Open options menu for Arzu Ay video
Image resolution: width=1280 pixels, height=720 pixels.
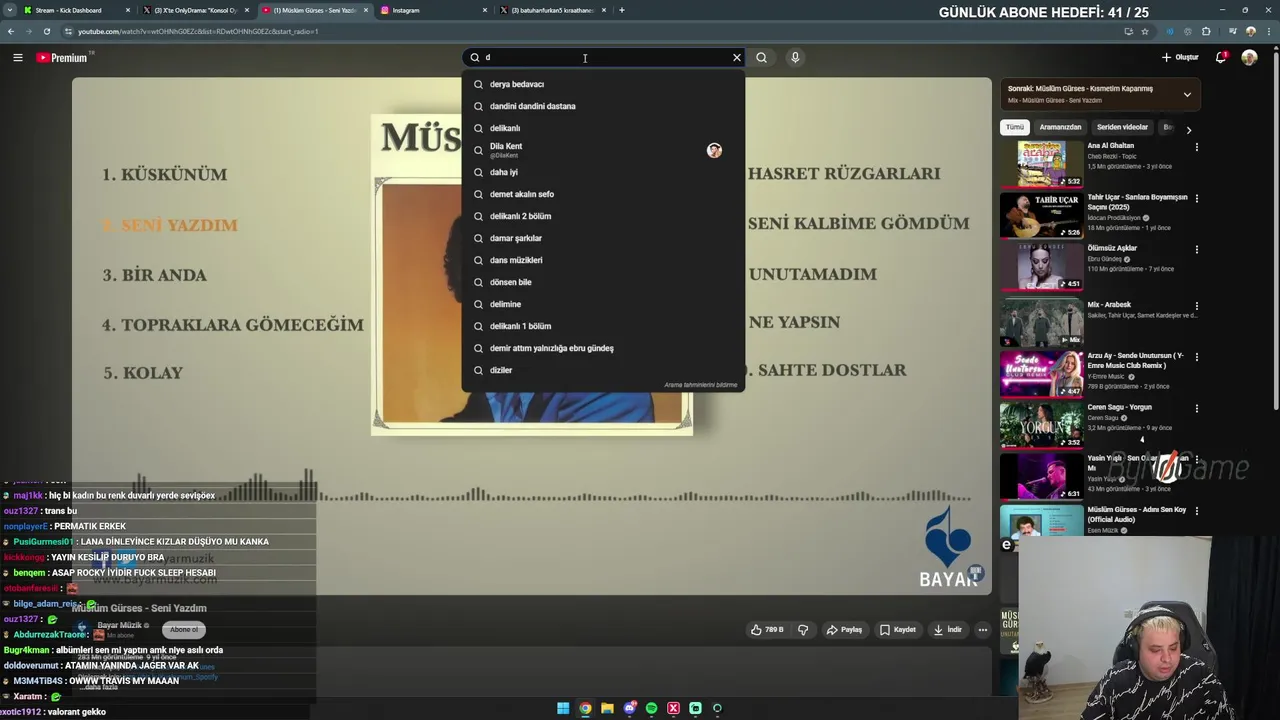click(x=1196, y=357)
